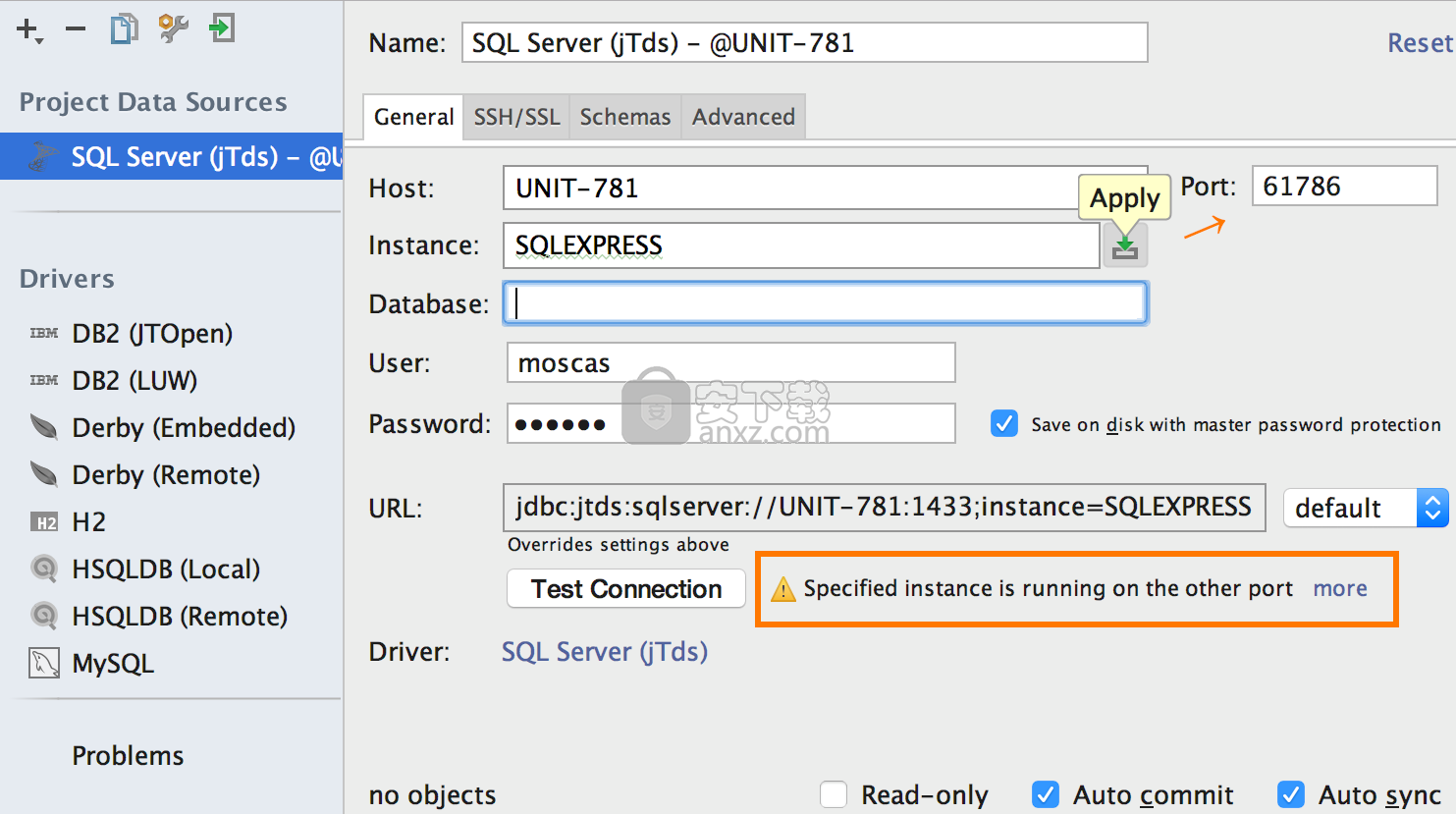
Task: Open the SQL Server (jTds) driver link
Action: pos(605,652)
